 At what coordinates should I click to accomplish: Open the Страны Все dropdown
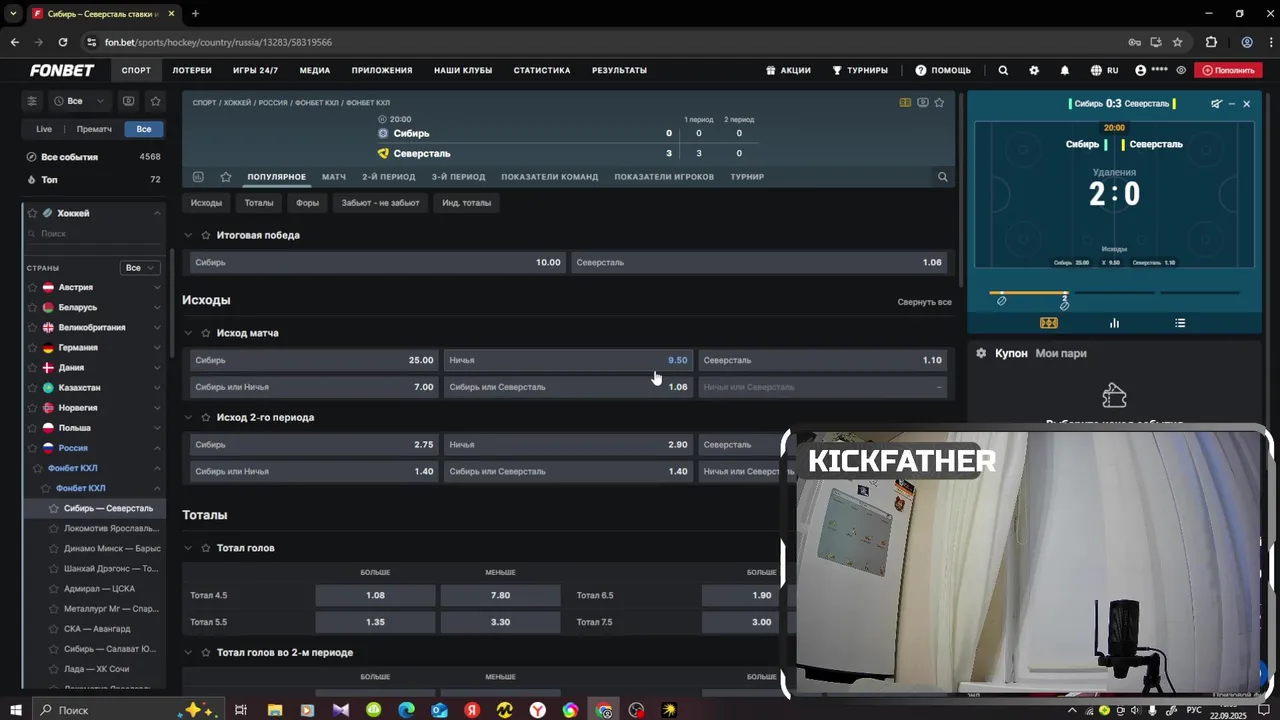pyautogui.click(x=139, y=268)
